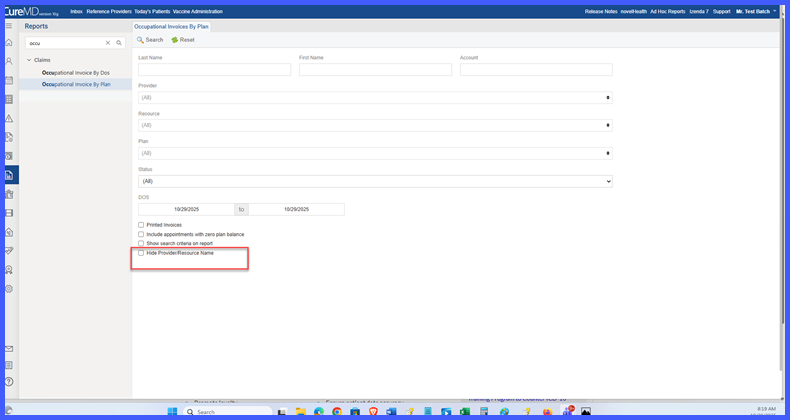Open the Plan dropdown
This screenshot has height=420, width=790.
click(375, 153)
